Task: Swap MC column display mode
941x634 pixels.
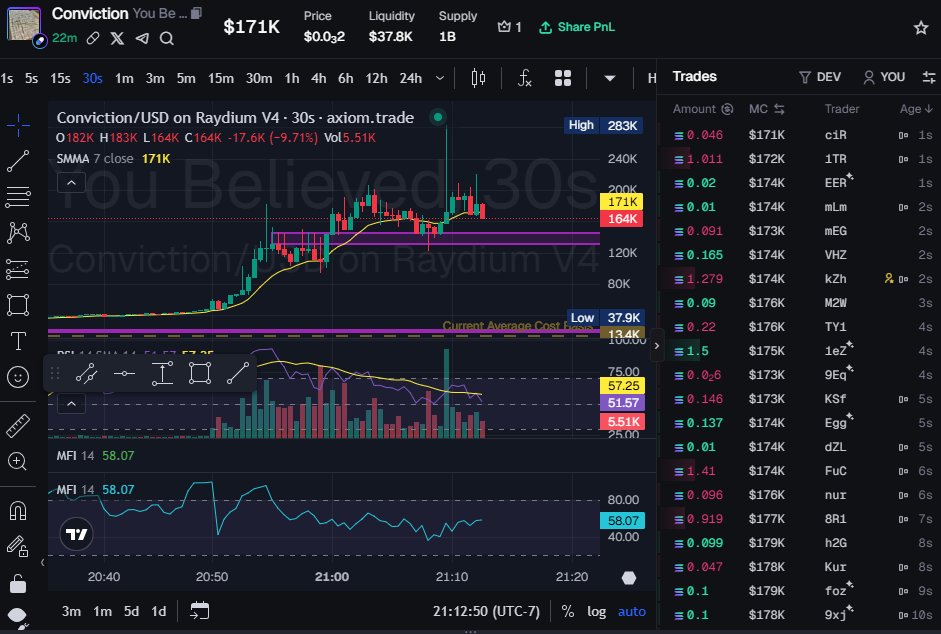Action: click(x=779, y=109)
